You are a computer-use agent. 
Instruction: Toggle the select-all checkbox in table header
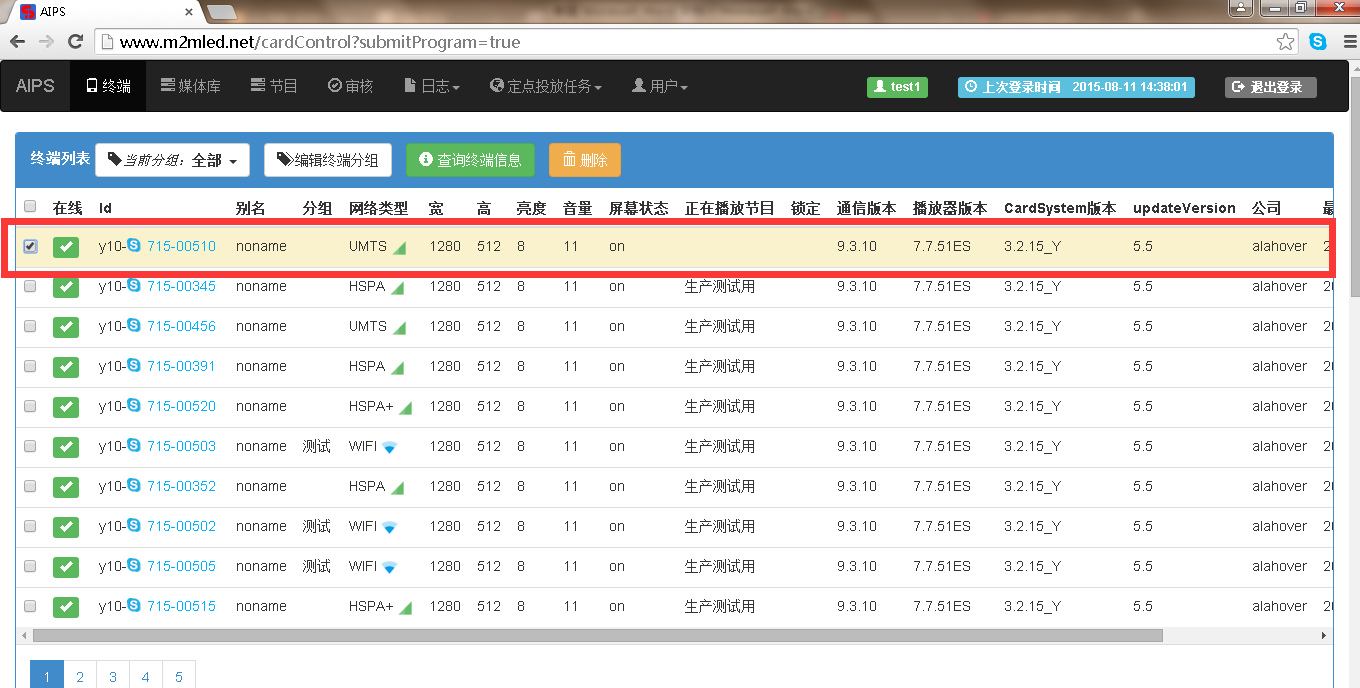pos(30,207)
